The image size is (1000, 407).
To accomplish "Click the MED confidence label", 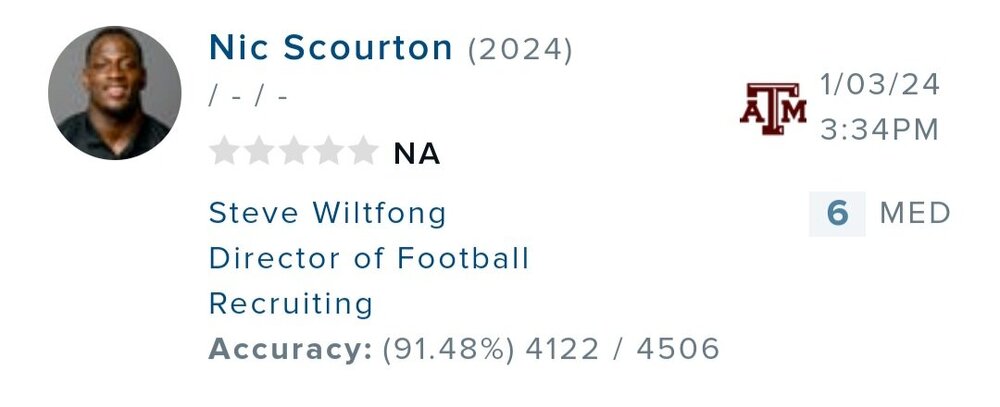I will tap(915, 214).
